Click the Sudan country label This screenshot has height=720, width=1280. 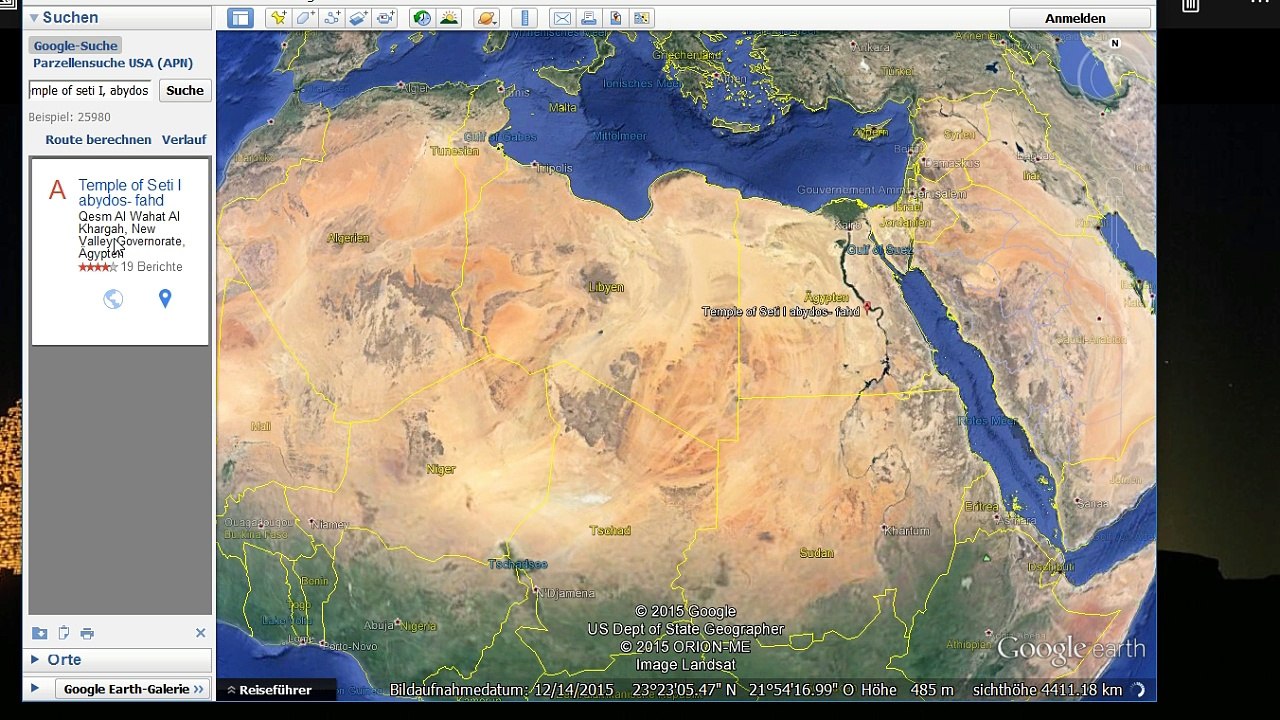817,553
